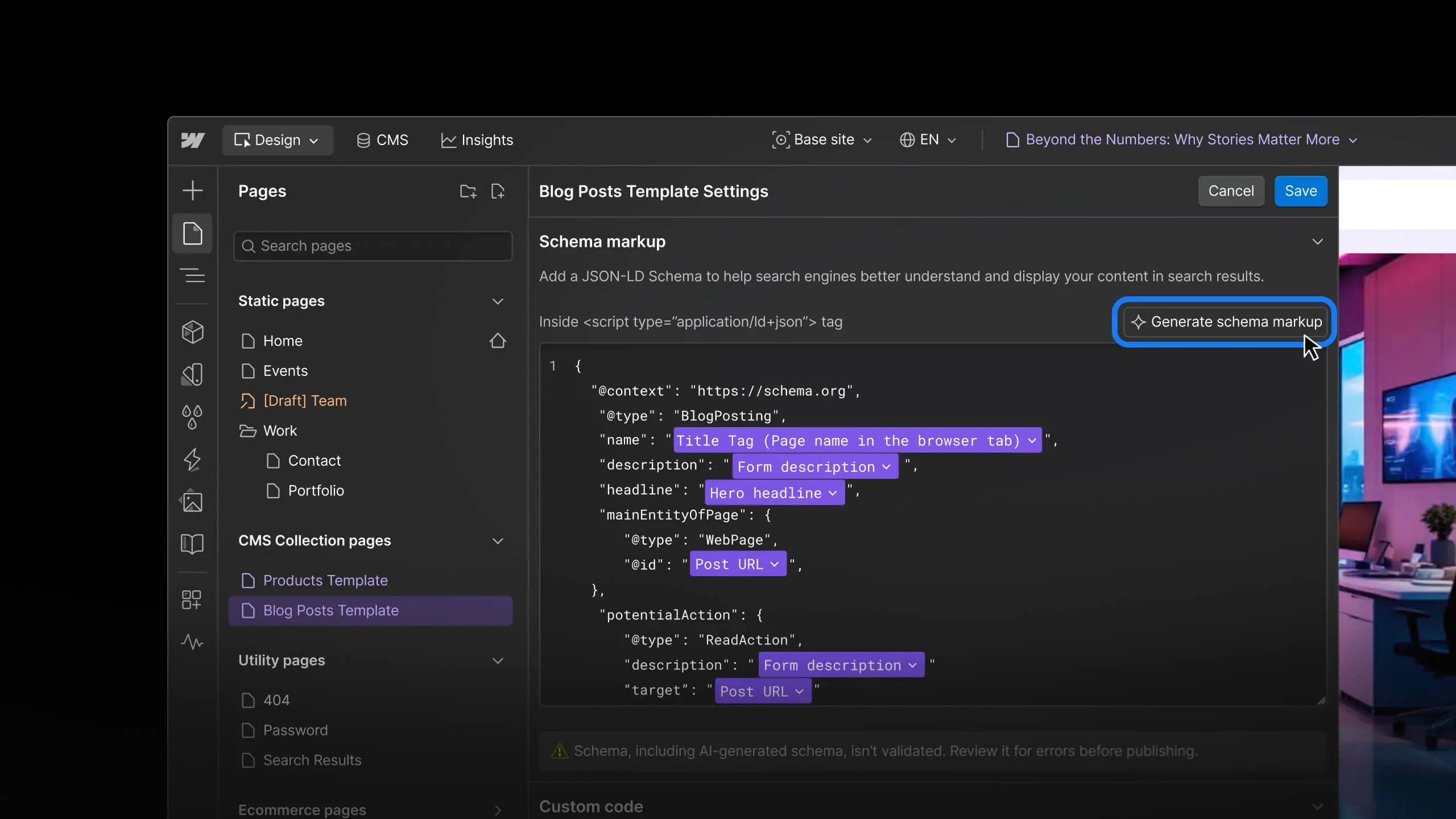Click inside the Search pages field
The width and height of the screenshot is (1456, 819).
[x=373, y=246]
